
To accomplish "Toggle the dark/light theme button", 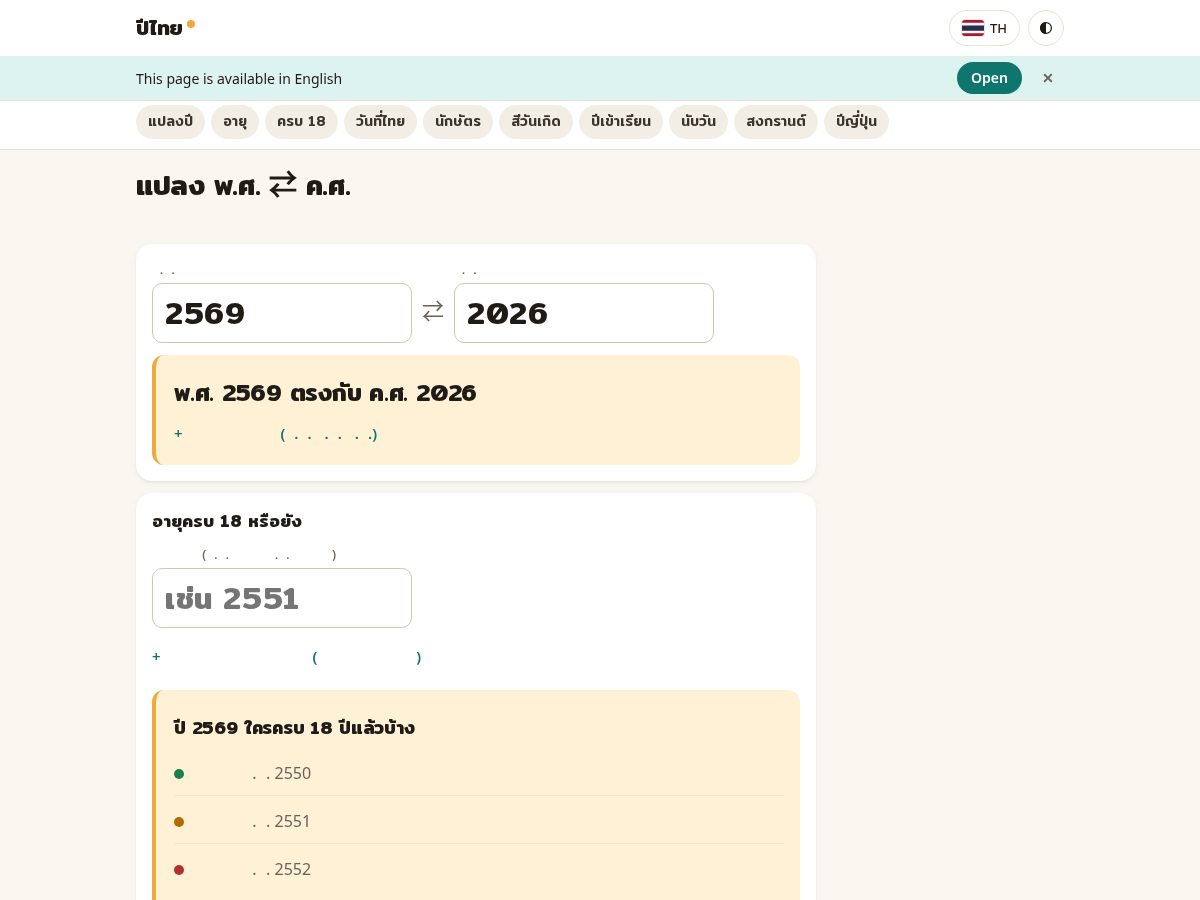I will (1046, 28).
